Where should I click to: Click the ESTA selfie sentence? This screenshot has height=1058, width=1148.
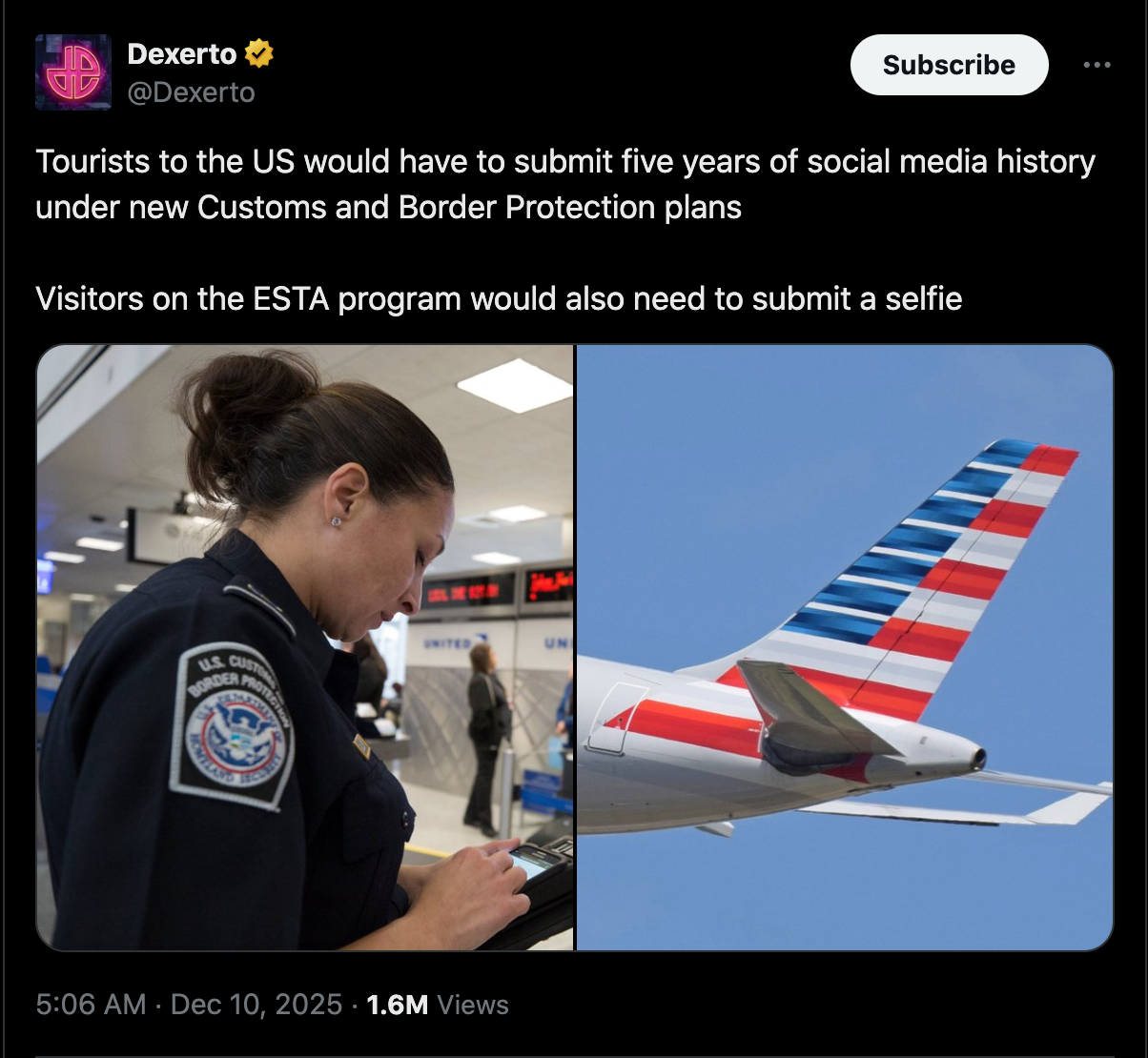click(499, 298)
